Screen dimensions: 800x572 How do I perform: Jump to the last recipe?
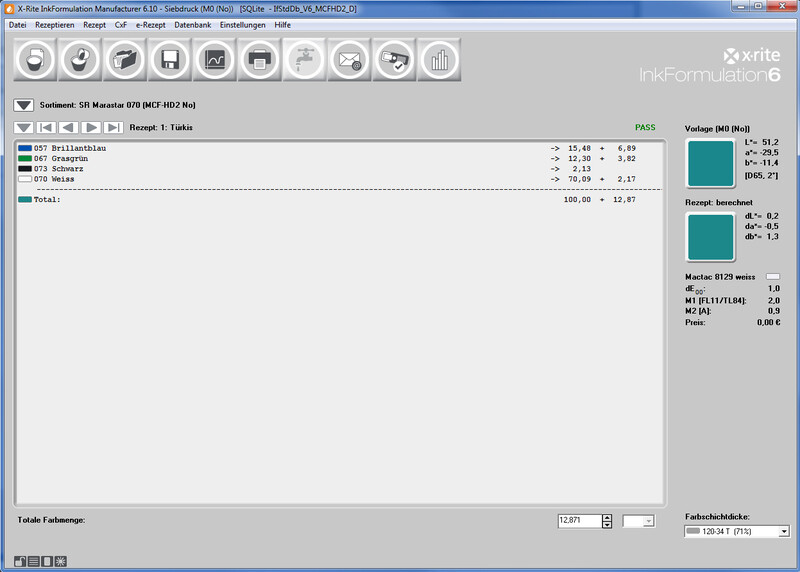tap(113, 128)
